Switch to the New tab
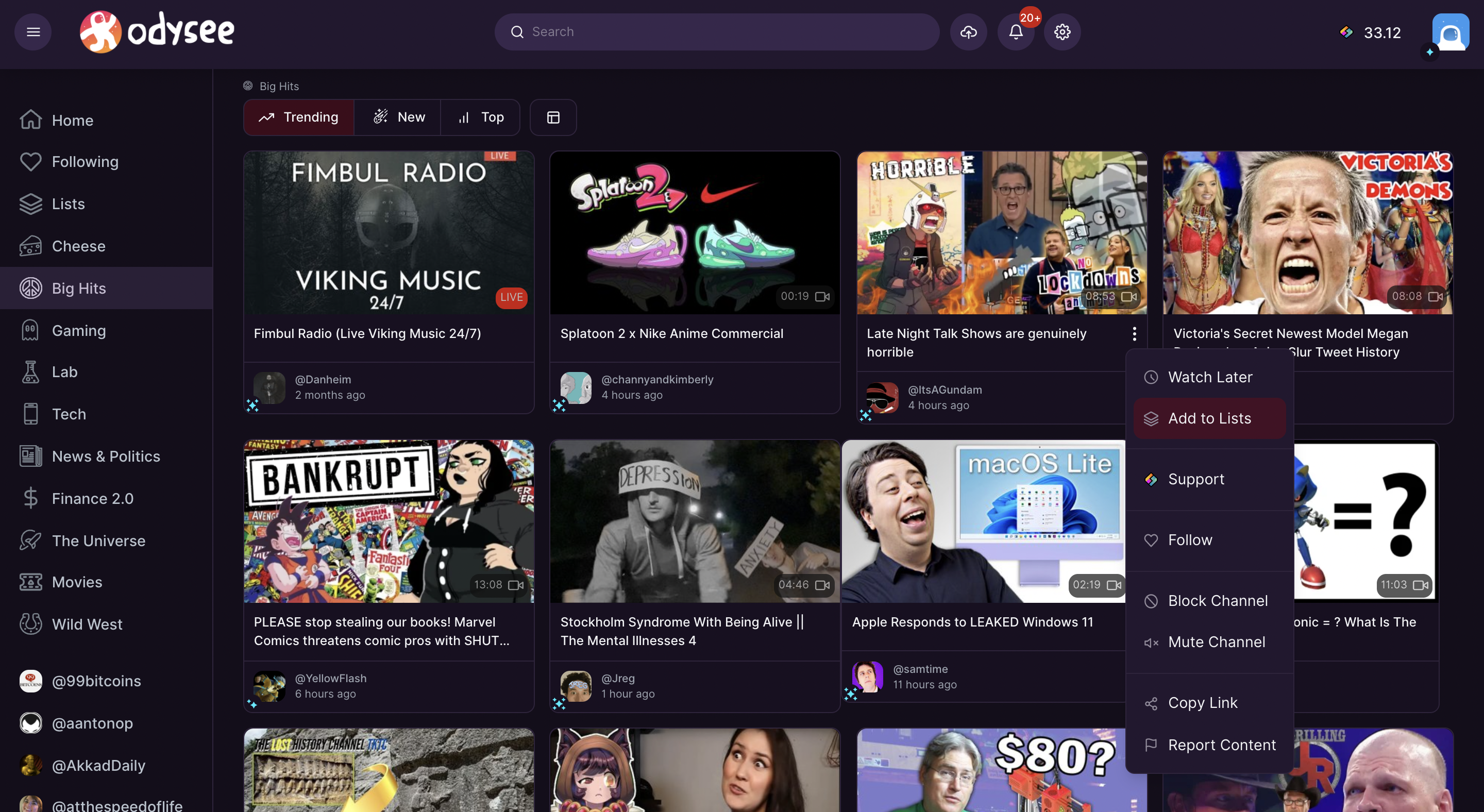This screenshot has height=812, width=1484. (397, 117)
